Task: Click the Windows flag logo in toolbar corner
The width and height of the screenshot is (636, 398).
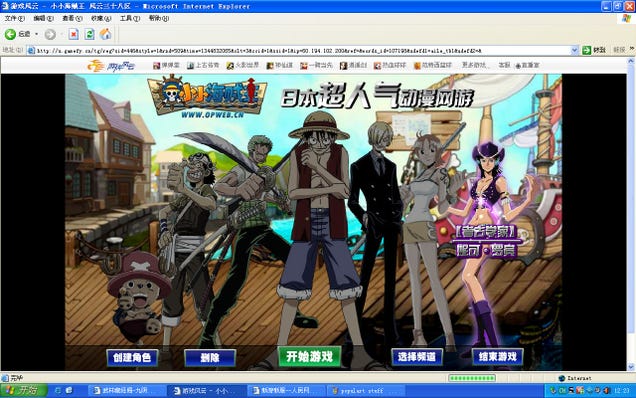Action: point(626,19)
